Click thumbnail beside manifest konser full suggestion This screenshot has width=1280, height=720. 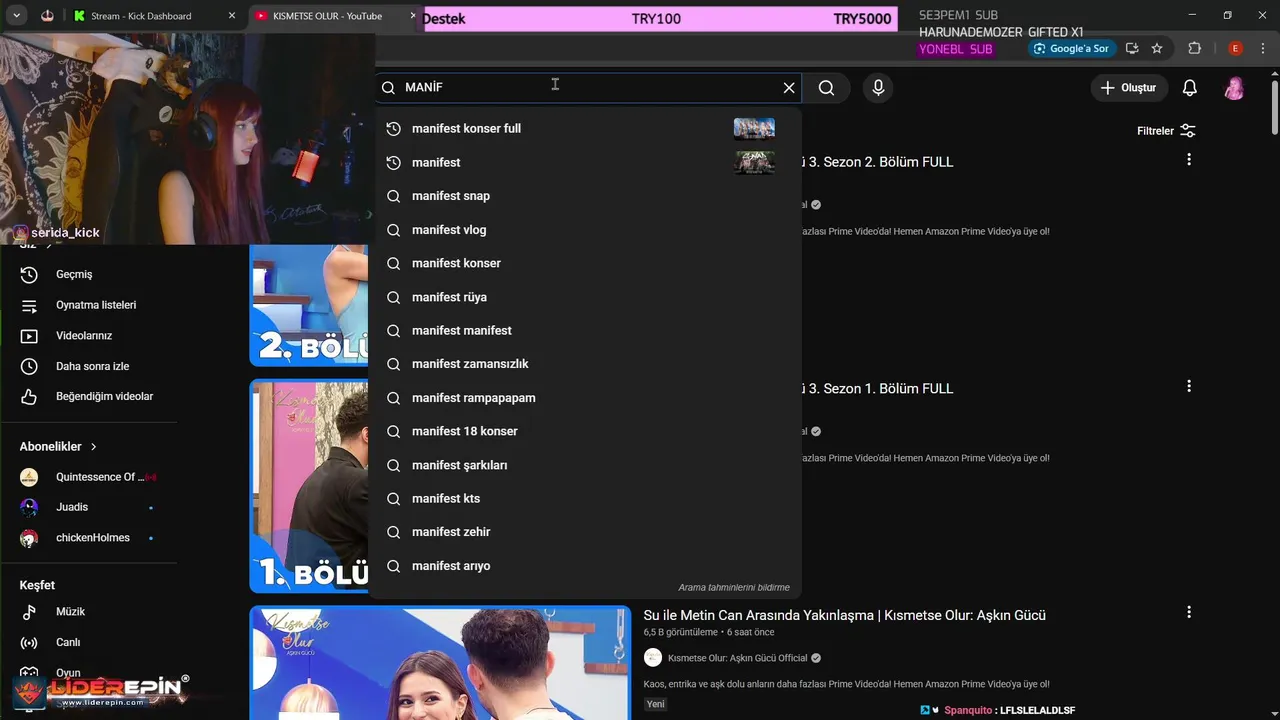(x=754, y=128)
